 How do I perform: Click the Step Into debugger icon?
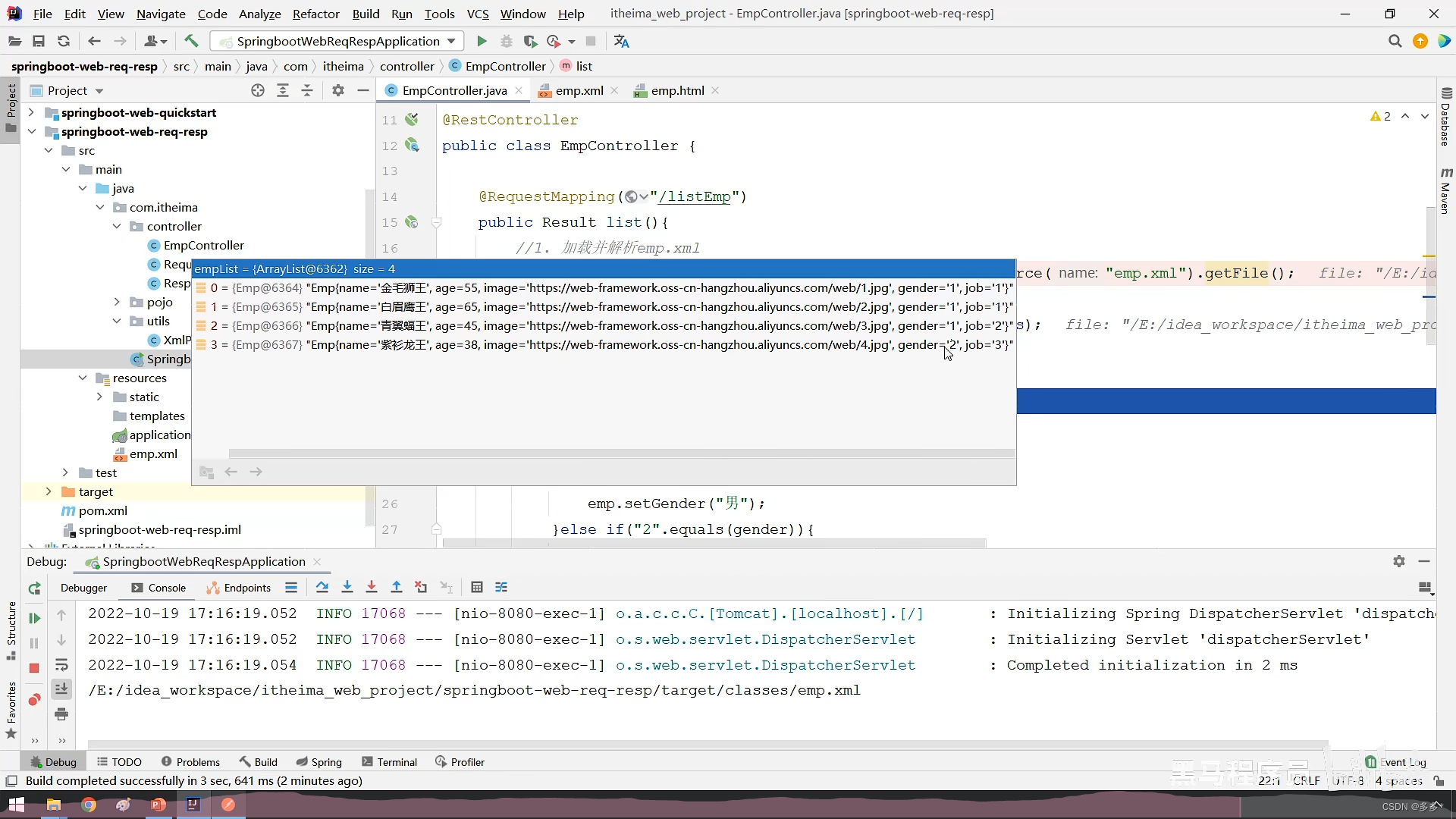pyautogui.click(x=347, y=588)
